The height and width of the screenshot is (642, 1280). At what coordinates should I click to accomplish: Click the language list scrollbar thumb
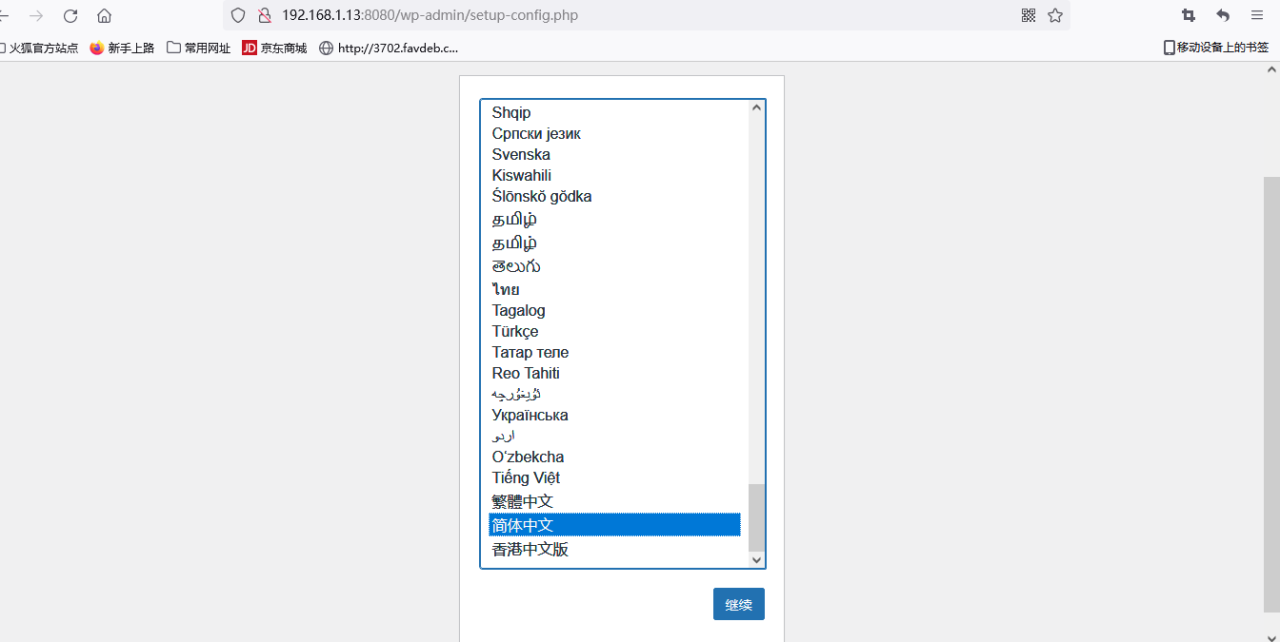click(757, 518)
